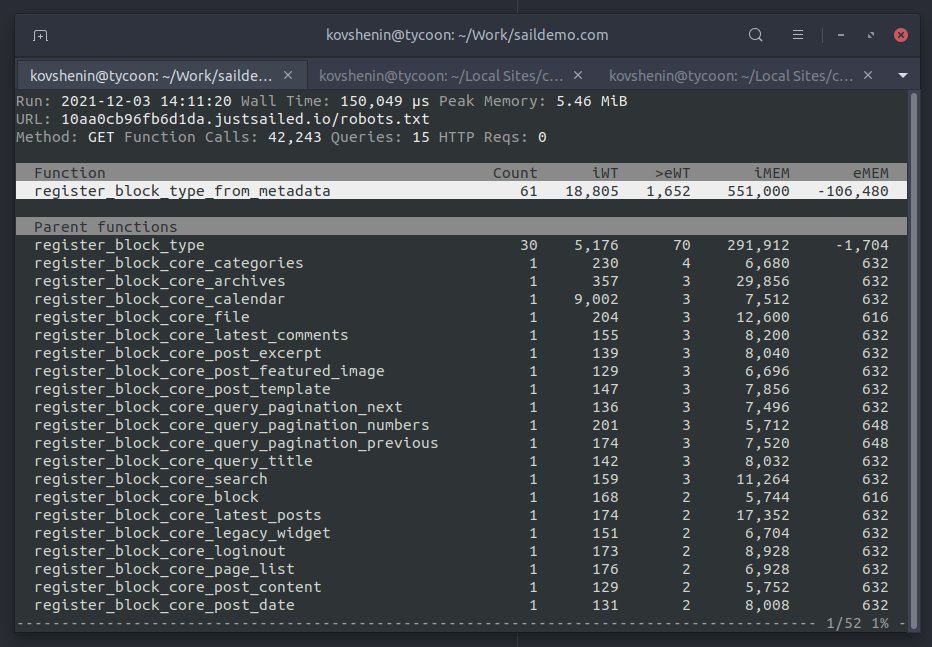Image resolution: width=932 pixels, height=647 pixels.
Task: Expand the tab list dropdown arrow
Action: (903, 75)
